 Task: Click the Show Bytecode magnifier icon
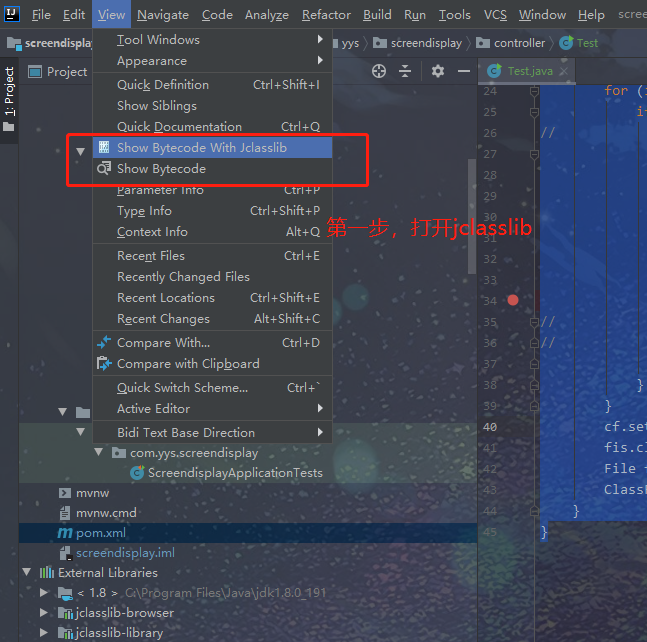[x=104, y=168]
